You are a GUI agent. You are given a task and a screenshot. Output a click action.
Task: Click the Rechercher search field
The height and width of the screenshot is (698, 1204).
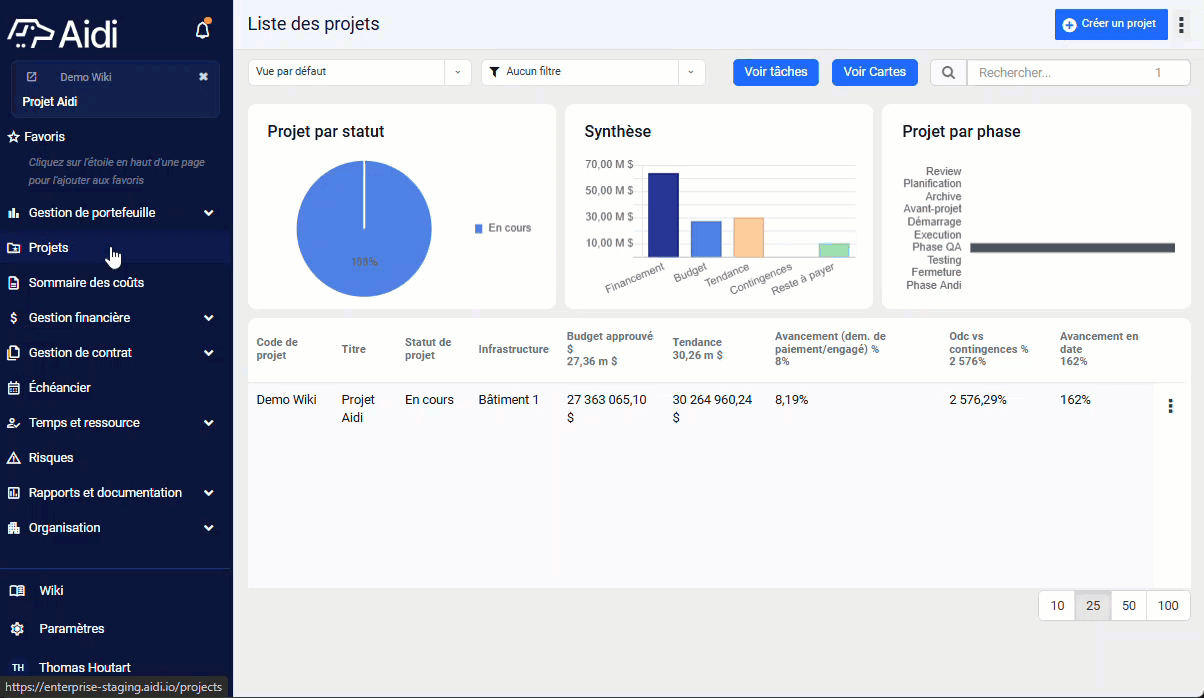coord(1078,72)
